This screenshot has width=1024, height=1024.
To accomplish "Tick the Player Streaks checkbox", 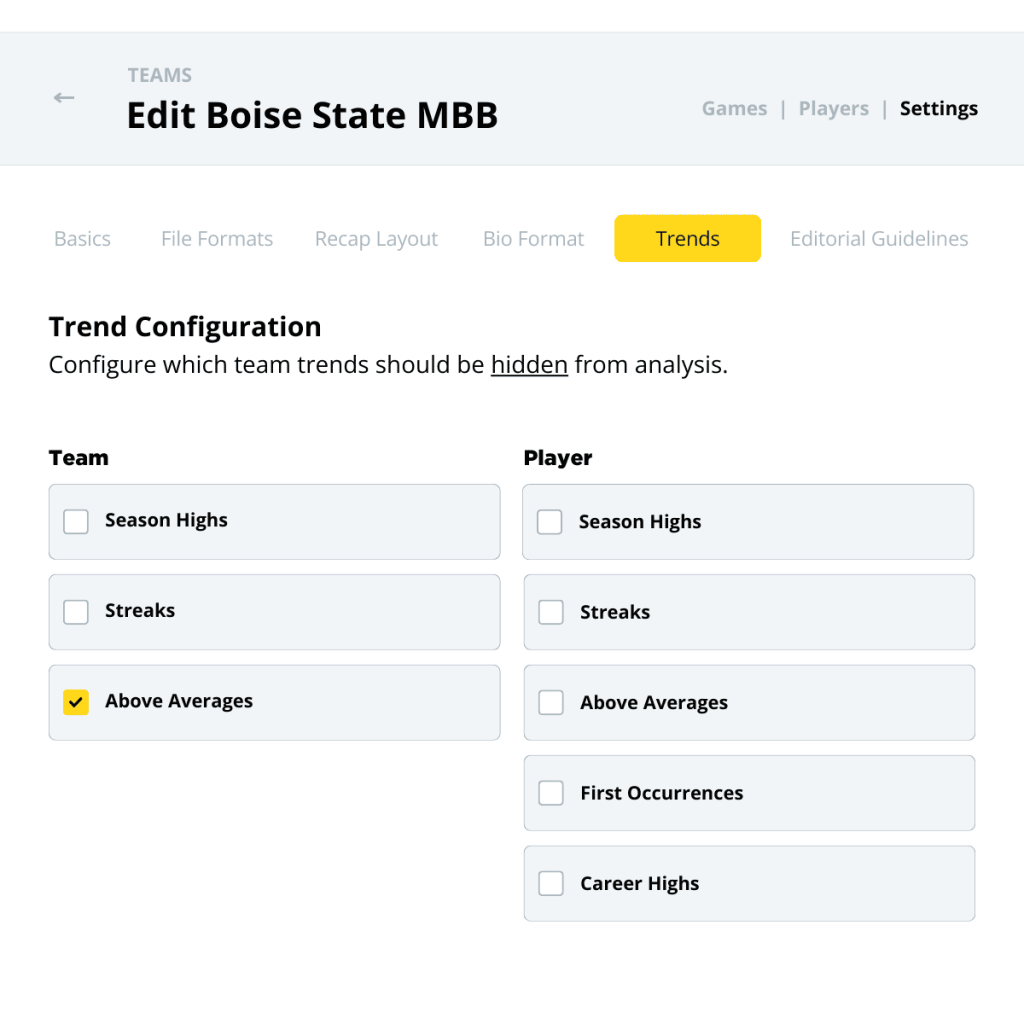I will (x=551, y=612).
